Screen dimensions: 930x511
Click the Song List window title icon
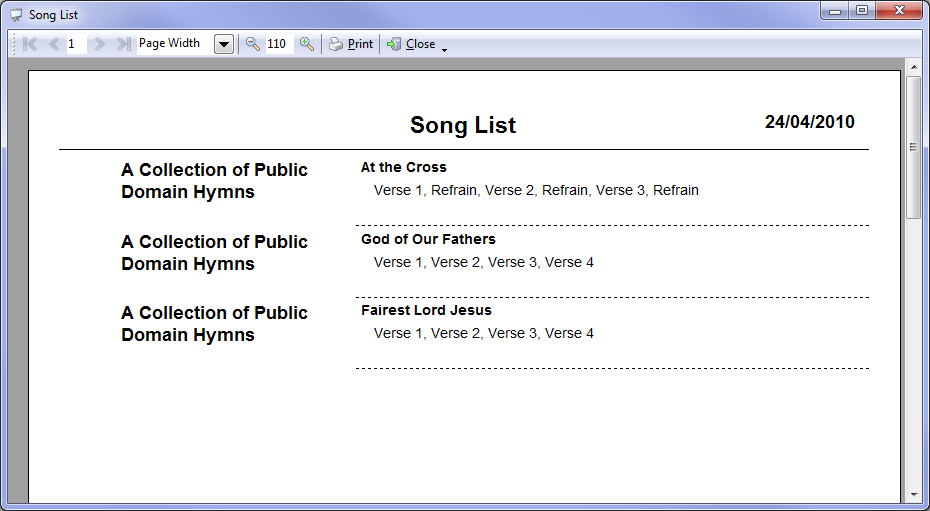(x=16, y=15)
